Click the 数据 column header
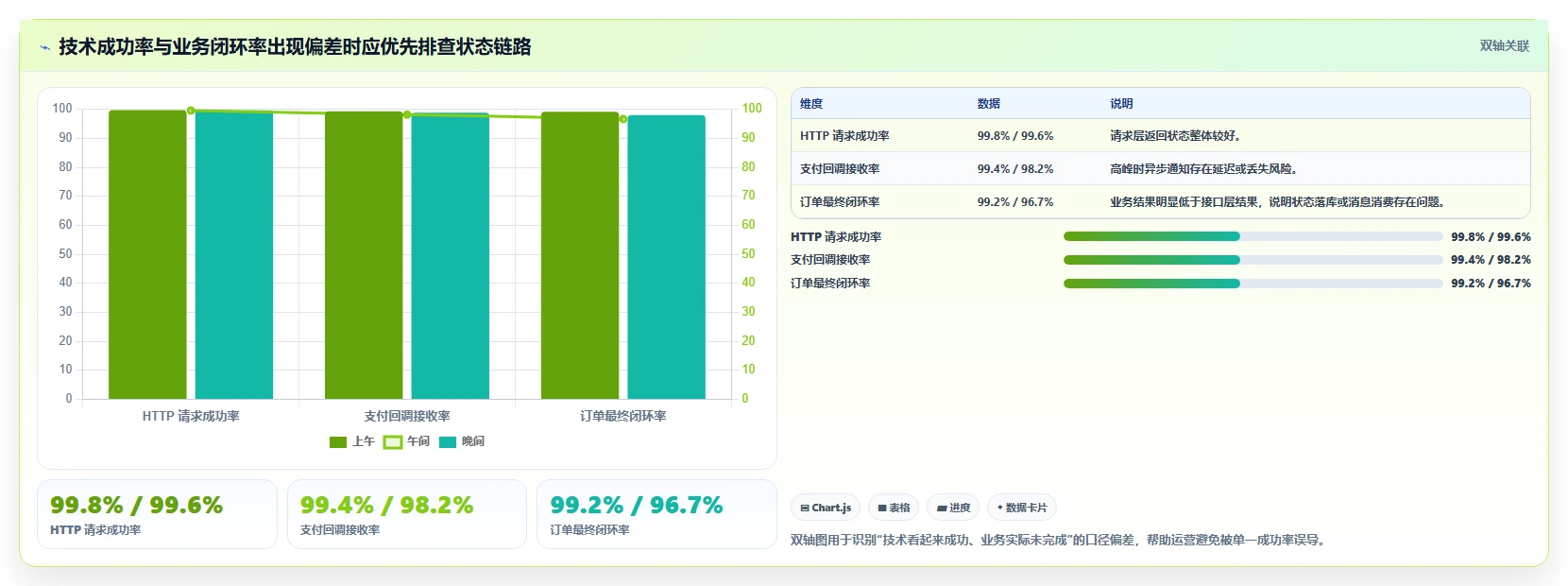Viewport: 1568px width, 586px height. tap(989, 104)
